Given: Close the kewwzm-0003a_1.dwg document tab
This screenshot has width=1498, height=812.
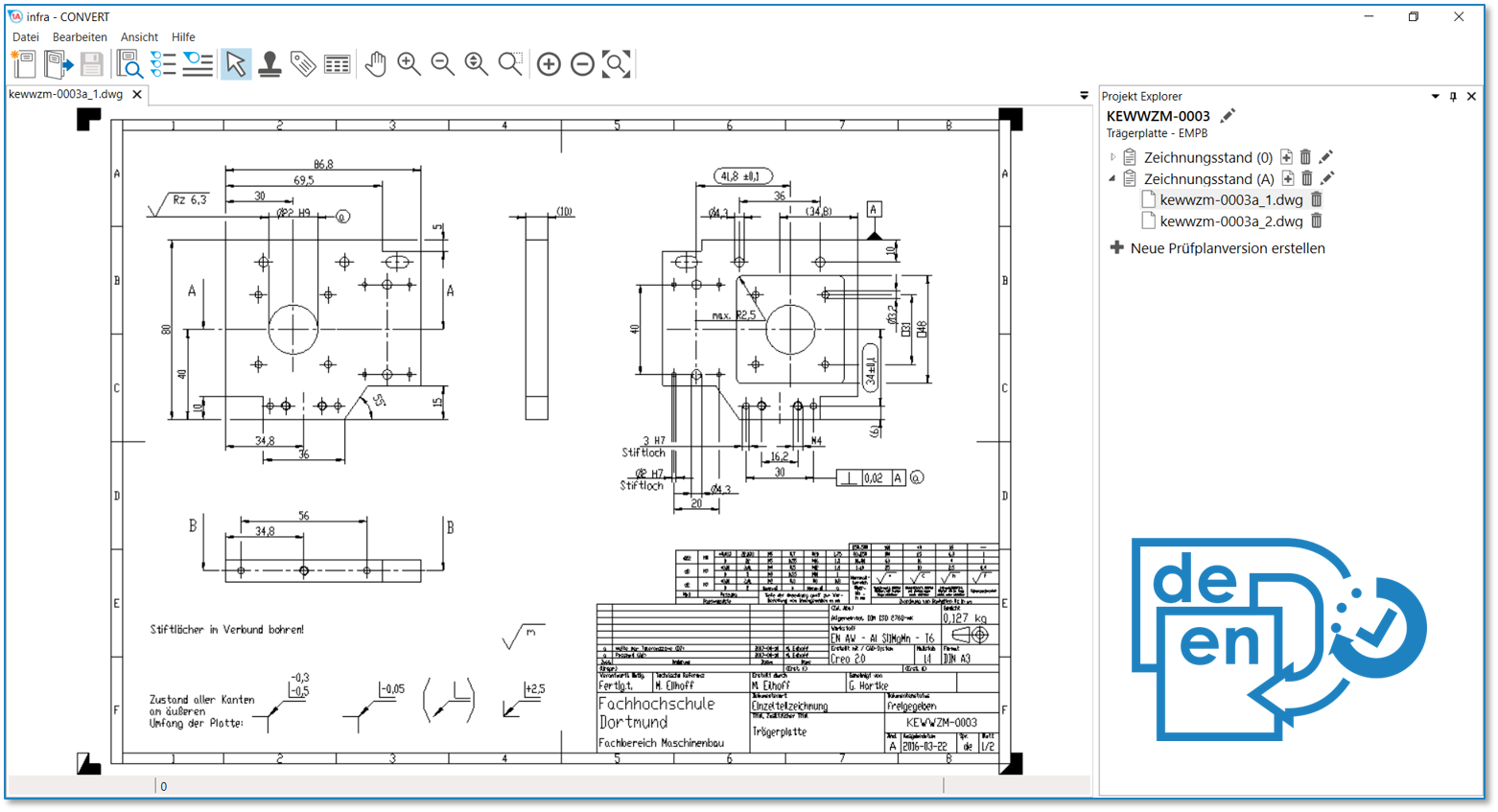Looking at the screenshot, I should coord(137,94).
